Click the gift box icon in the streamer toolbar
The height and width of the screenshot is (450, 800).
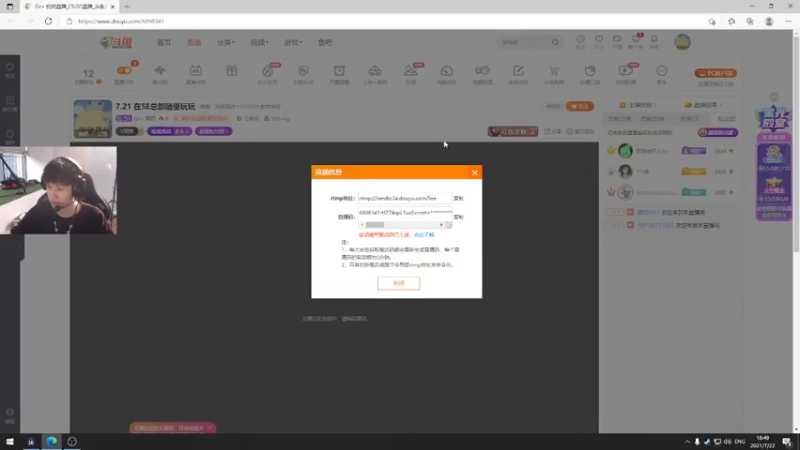click(232, 71)
